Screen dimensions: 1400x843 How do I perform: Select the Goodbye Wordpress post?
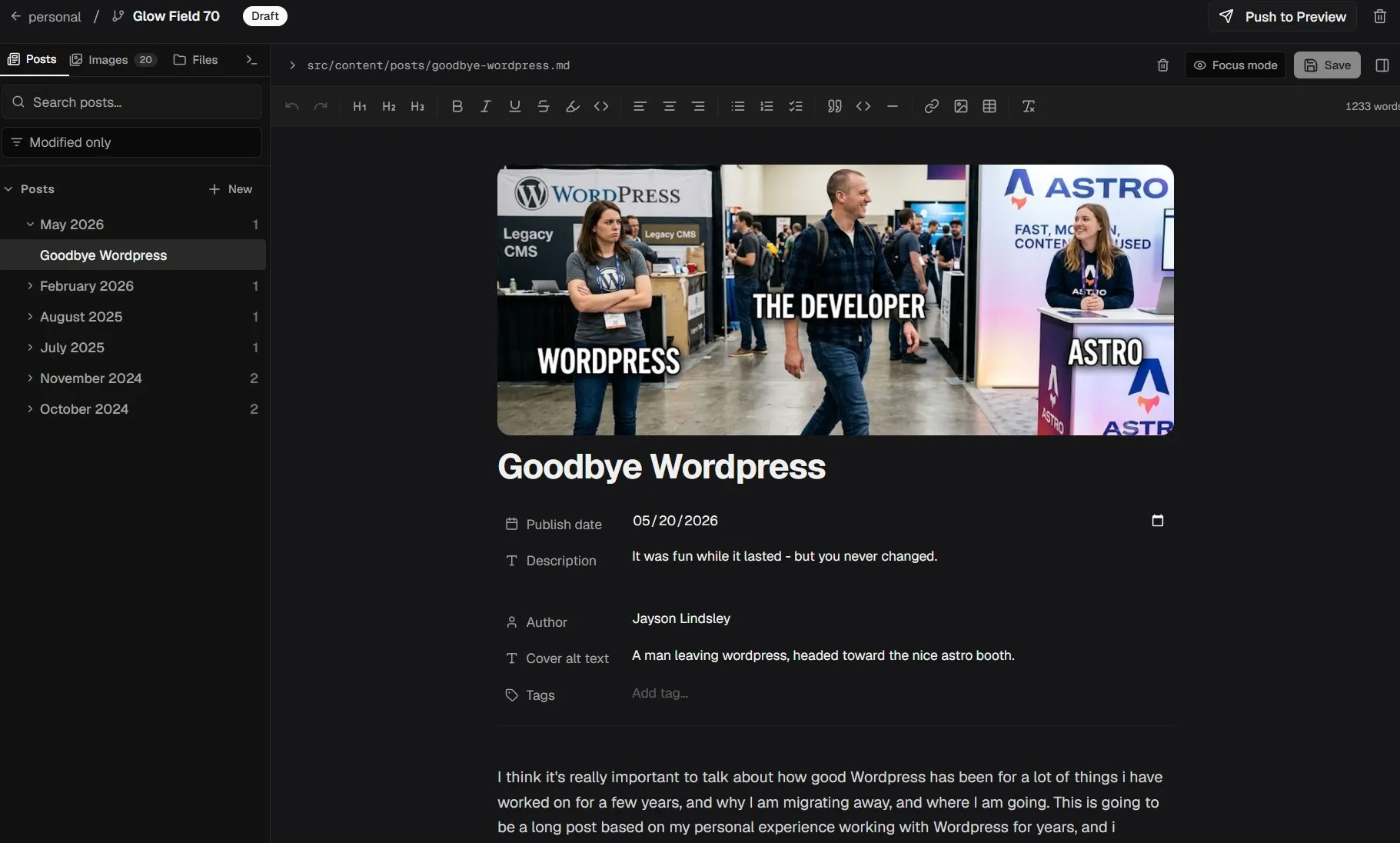(x=133, y=255)
